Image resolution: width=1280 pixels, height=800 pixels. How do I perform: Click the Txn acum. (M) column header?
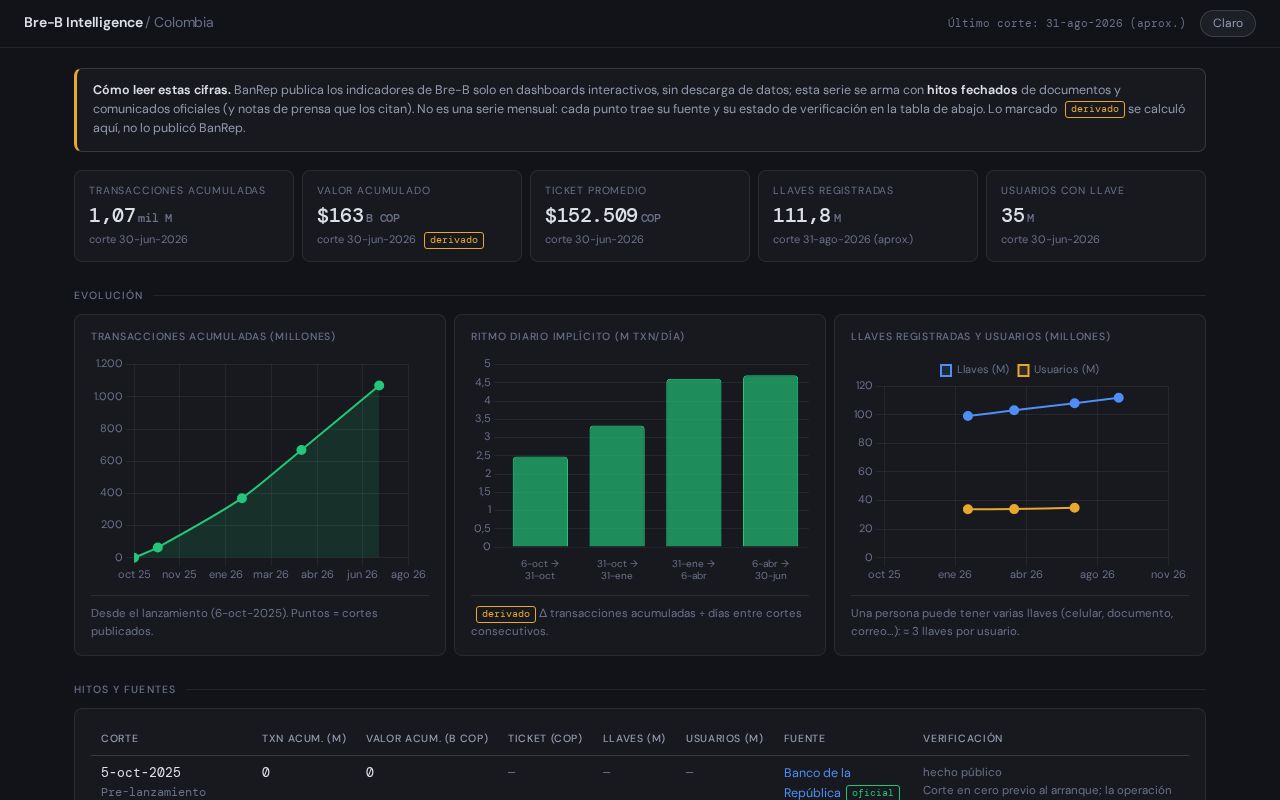click(x=304, y=739)
